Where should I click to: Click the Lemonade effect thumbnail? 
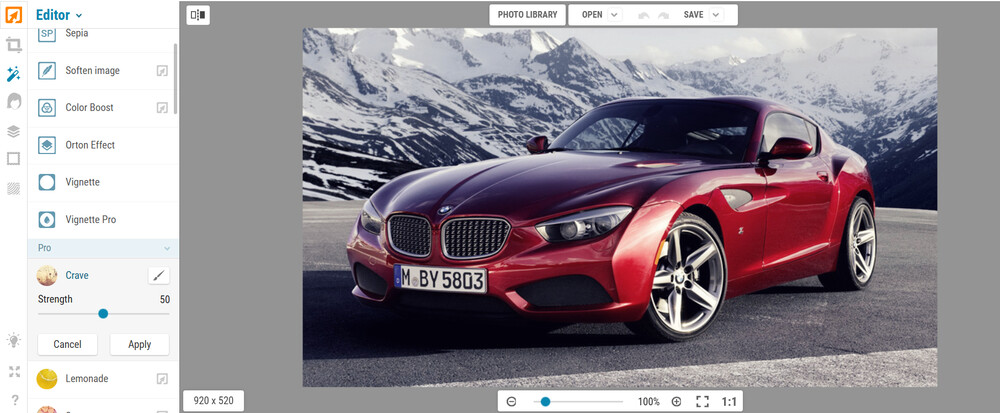(x=47, y=379)
